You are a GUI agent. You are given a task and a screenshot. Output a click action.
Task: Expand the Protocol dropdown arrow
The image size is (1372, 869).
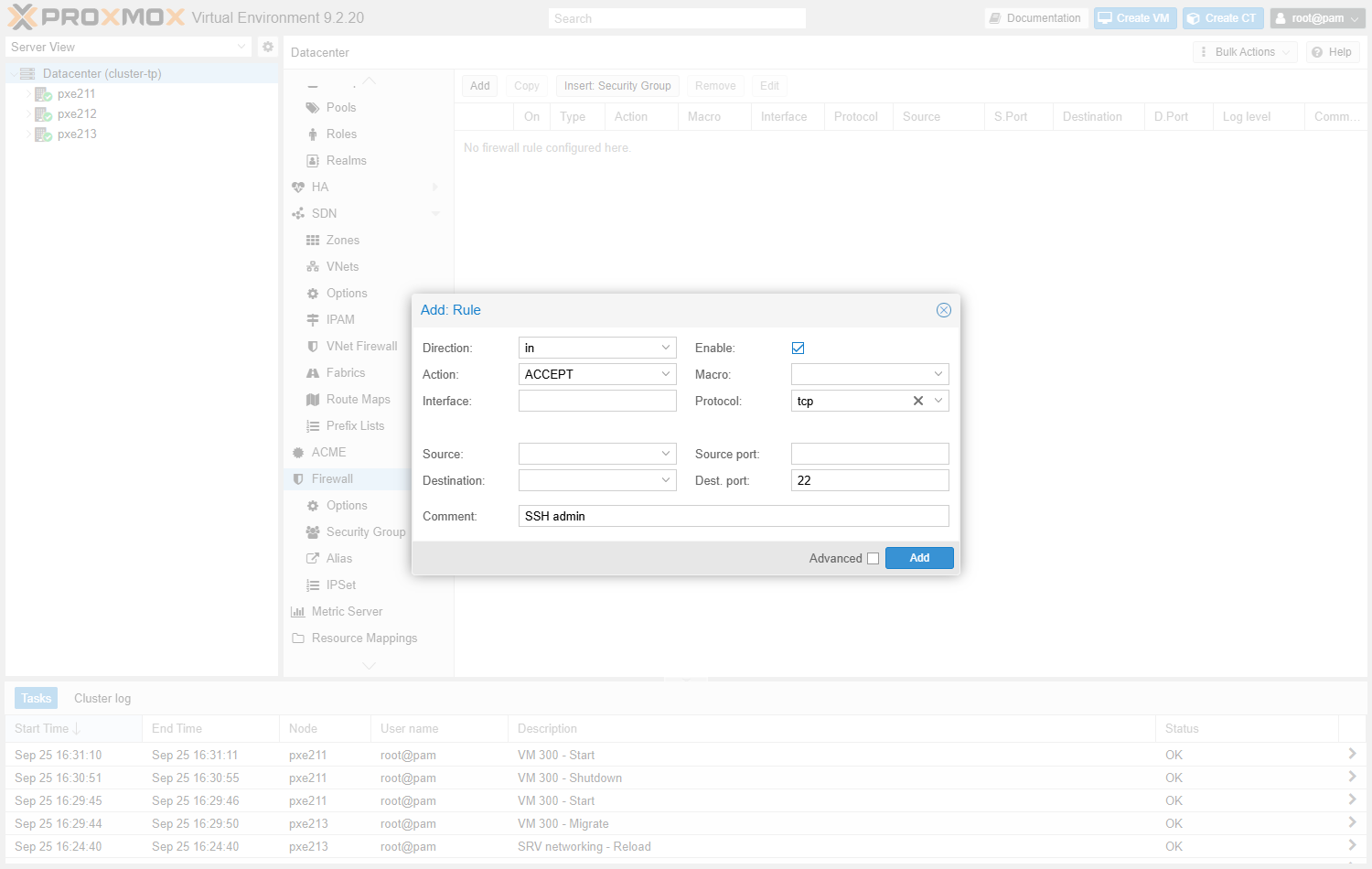(938, 401)
